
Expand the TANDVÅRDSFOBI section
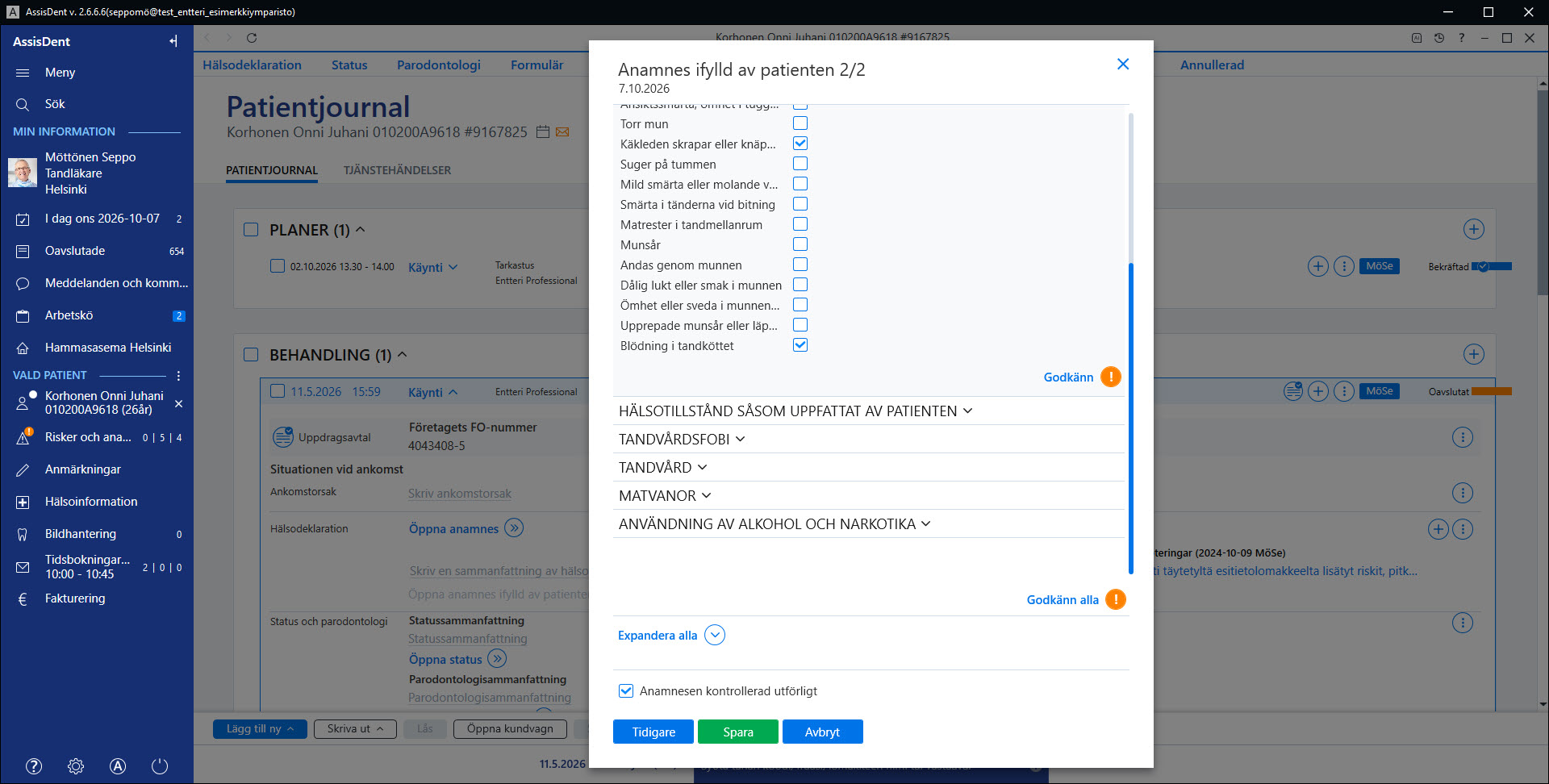[x=682, y=439]
